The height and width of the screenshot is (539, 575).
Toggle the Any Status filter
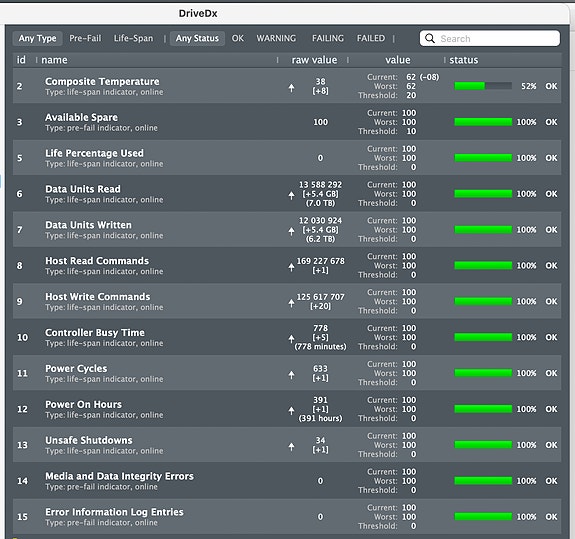197,38
